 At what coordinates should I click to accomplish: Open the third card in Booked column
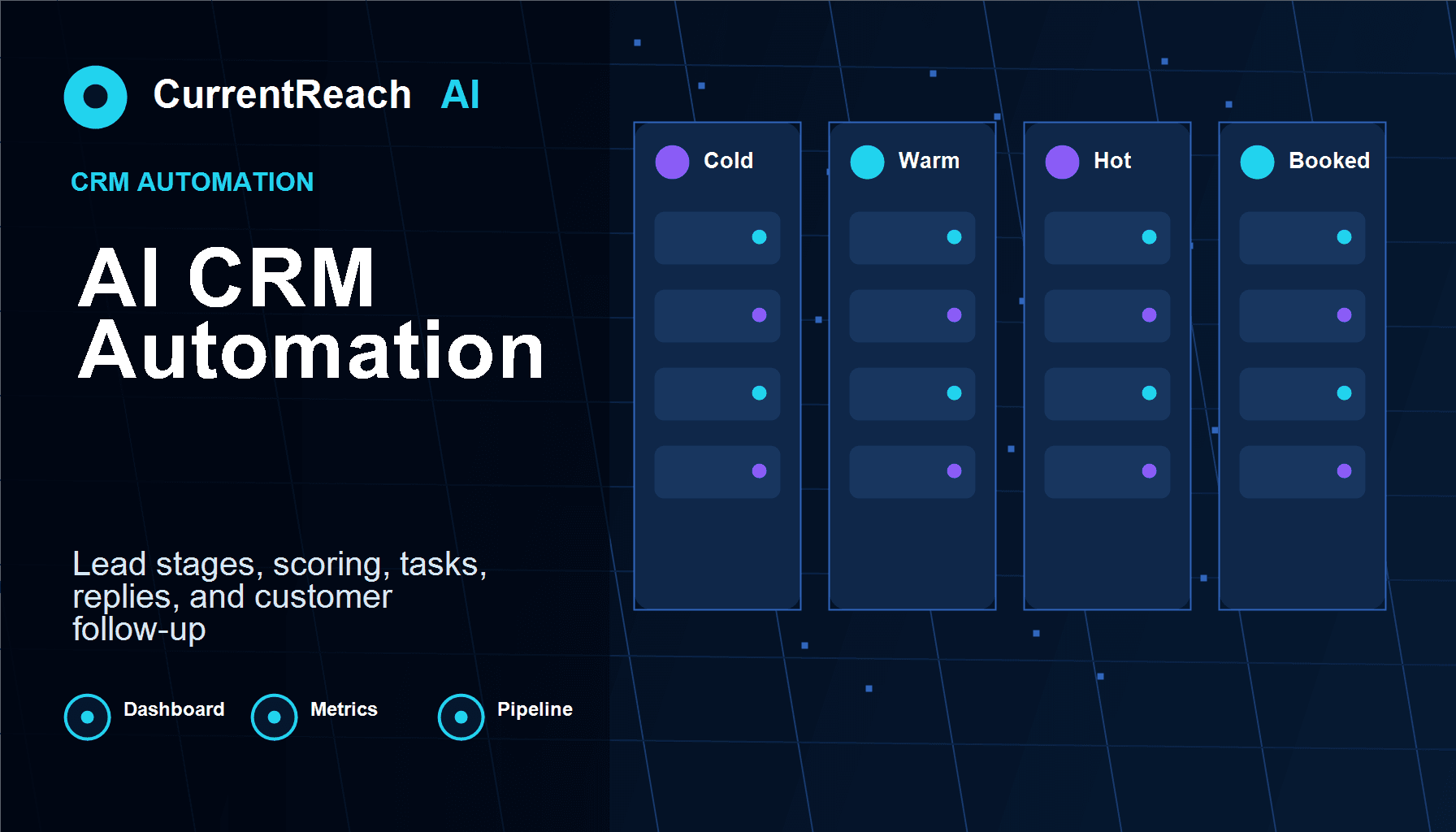coord(1302,394)
